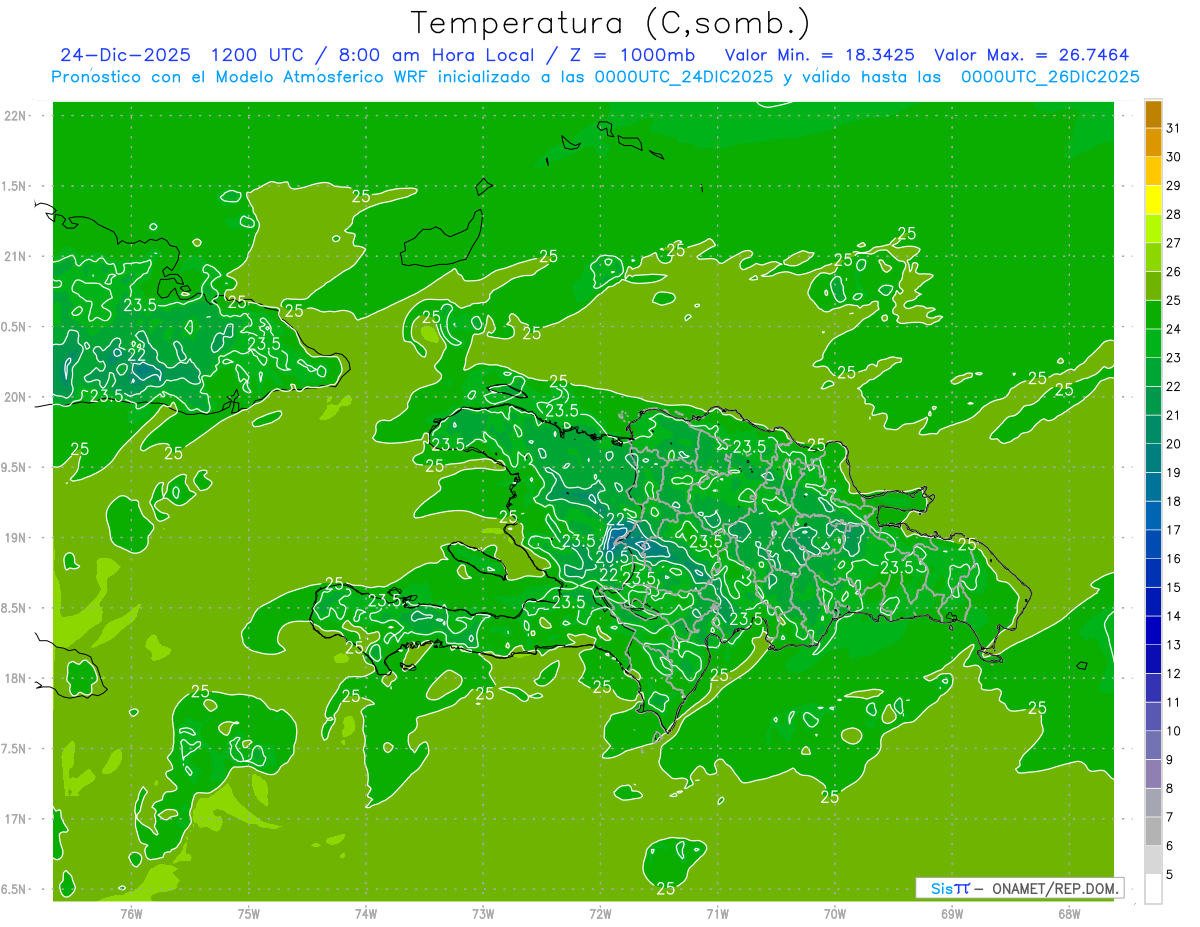The width and height of the screenshot is (1200, 927).
Task: Click the color bar label '27'
Action: [1174, 243]
